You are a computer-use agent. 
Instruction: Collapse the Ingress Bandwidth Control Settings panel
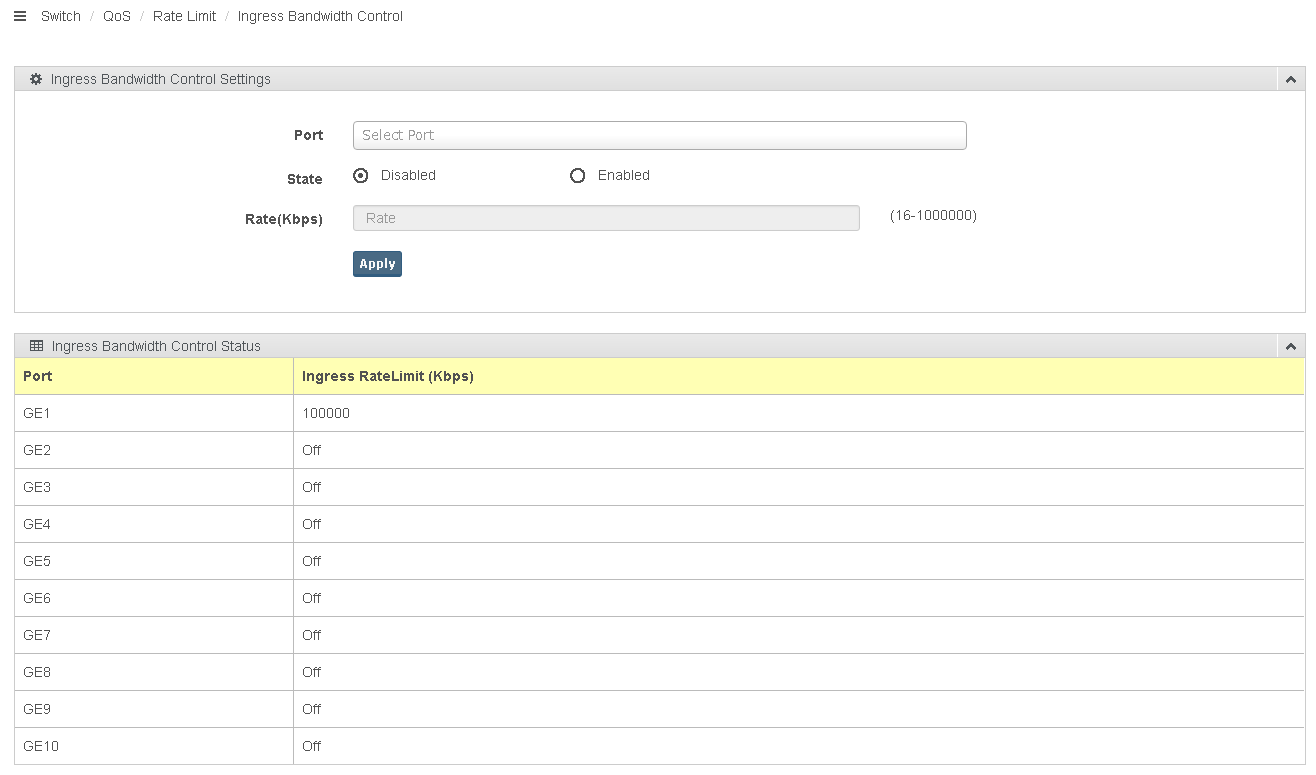point(1291,80)
